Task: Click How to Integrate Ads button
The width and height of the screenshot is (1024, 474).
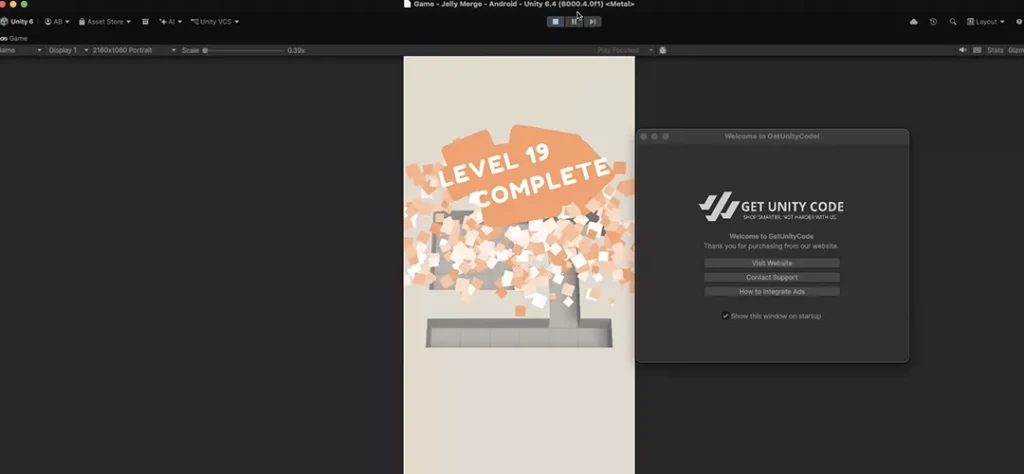Action: click(772, 292)
